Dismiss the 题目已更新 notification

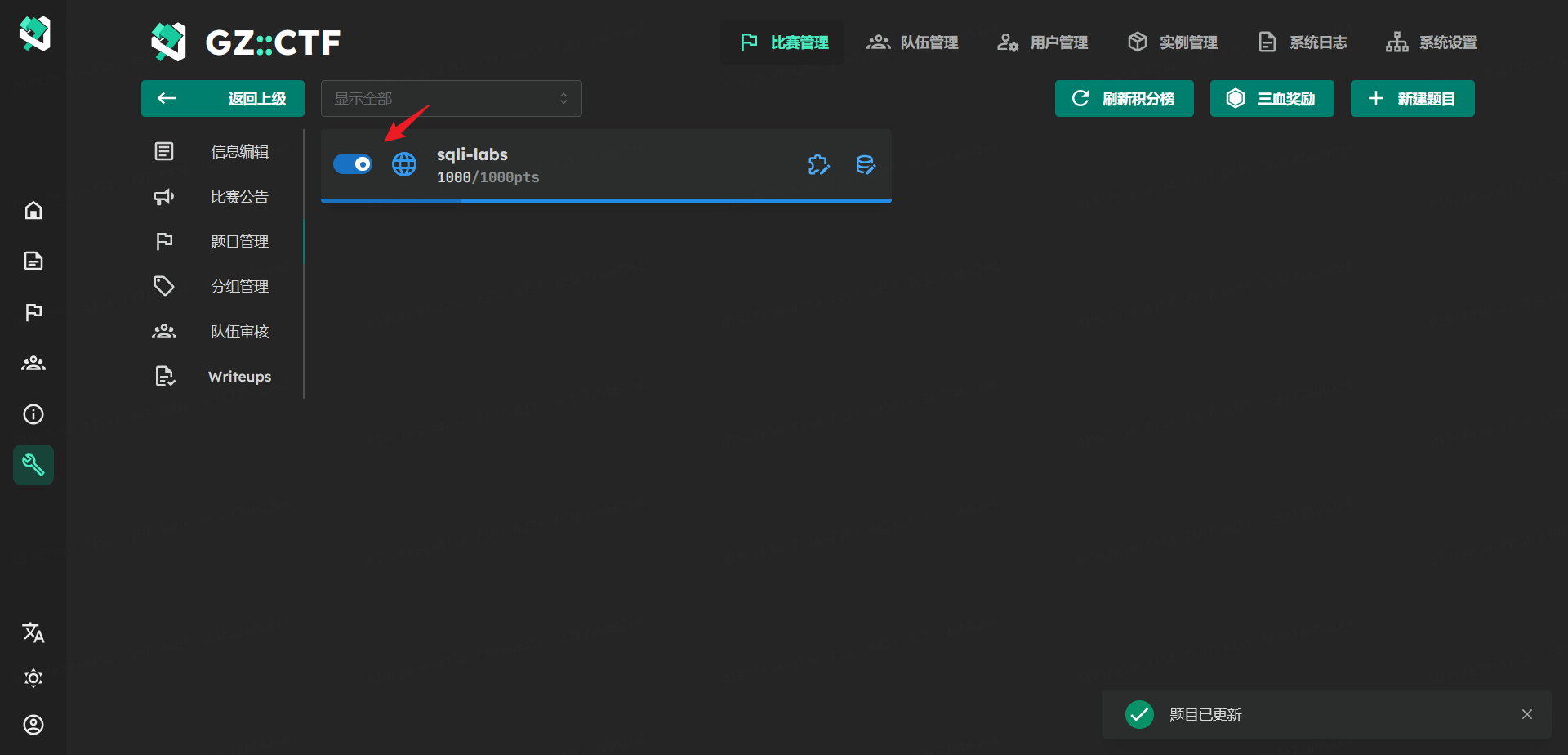1526,714
